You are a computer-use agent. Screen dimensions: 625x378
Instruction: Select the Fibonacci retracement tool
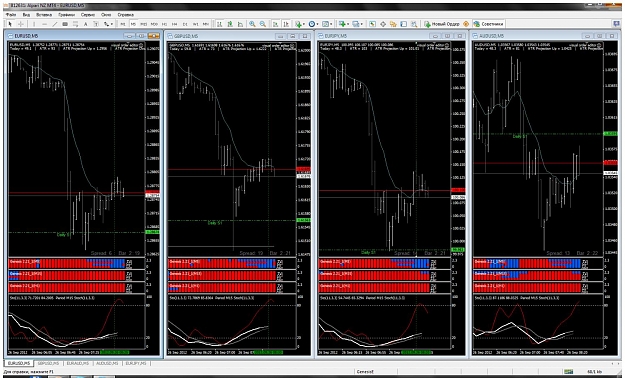coord(75,24)
